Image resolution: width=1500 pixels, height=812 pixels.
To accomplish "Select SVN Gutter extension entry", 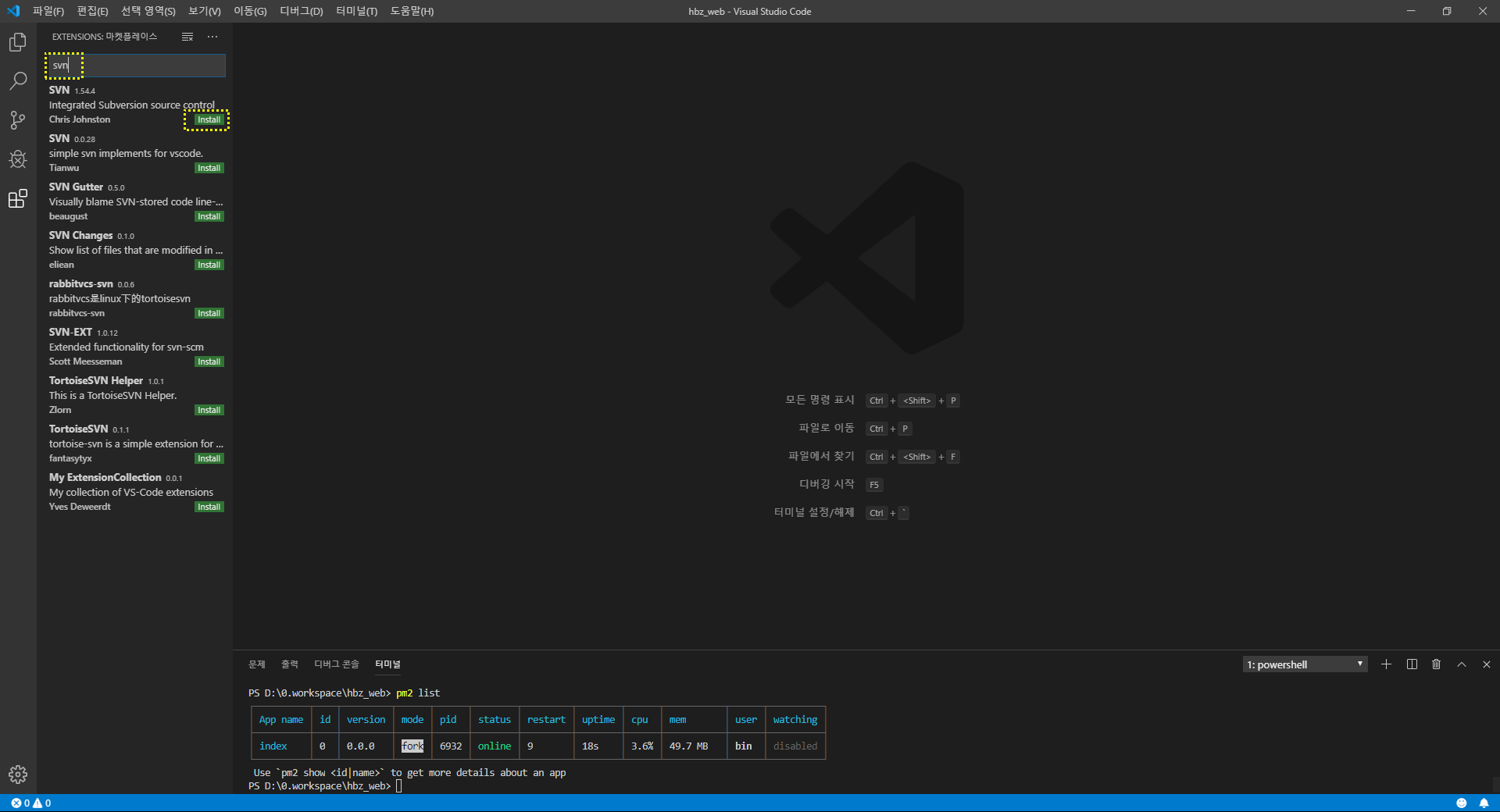I will coord(134,201).
